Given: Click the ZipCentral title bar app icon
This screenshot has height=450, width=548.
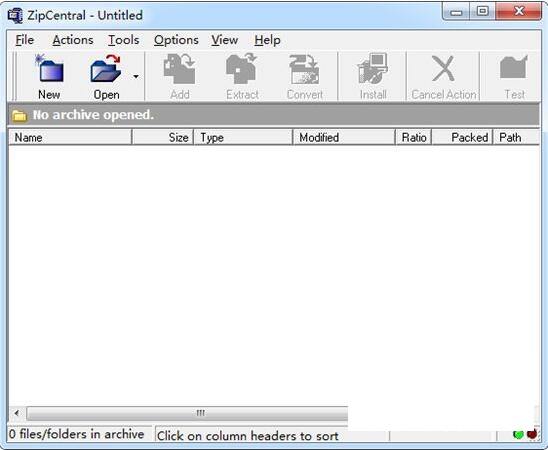Looking at the screenshot, I should click(x=15, y=15).
